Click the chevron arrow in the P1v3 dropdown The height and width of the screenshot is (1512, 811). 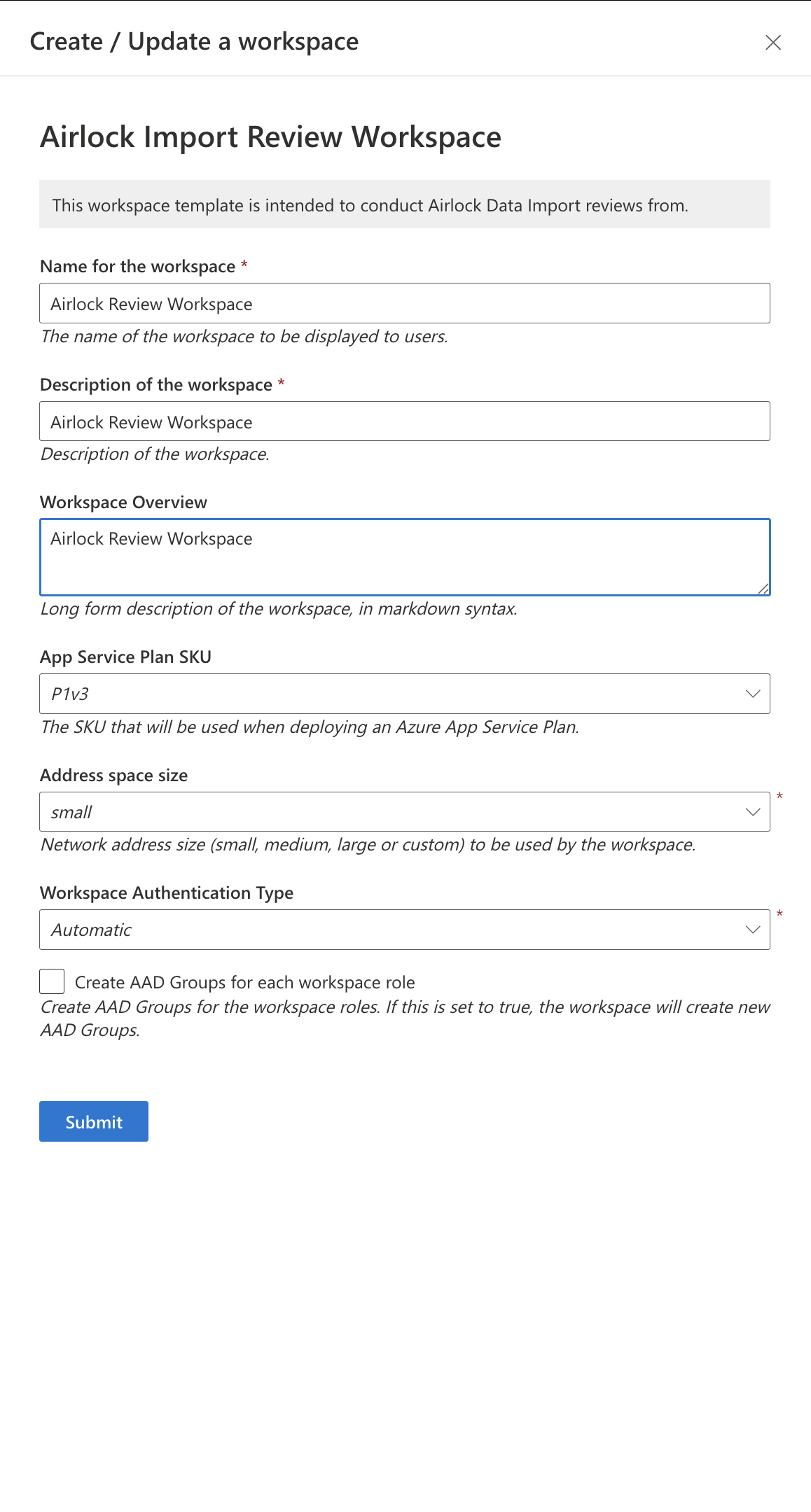[753, 694]
